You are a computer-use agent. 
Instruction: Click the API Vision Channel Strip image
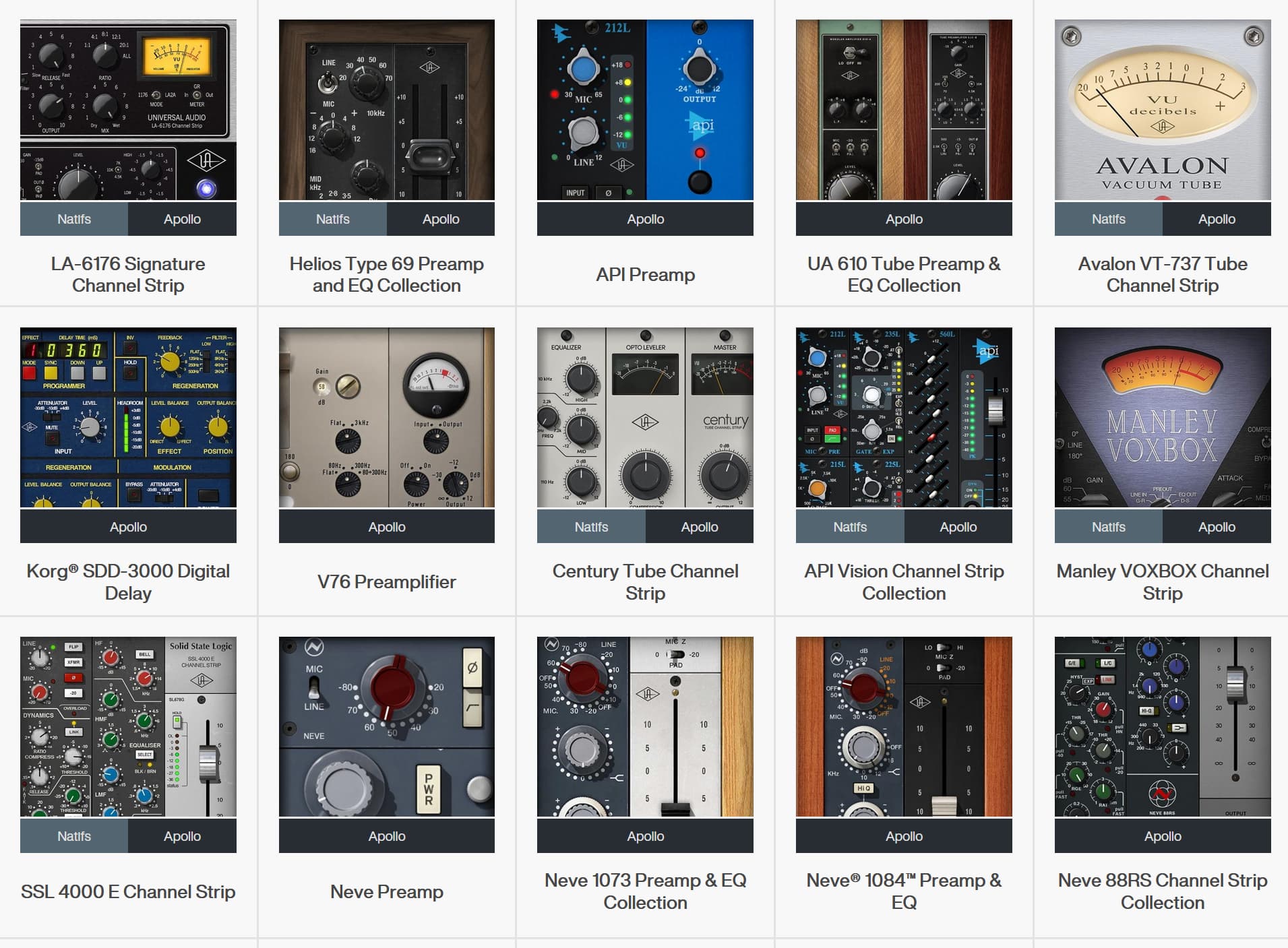click(x=904, y=417)
